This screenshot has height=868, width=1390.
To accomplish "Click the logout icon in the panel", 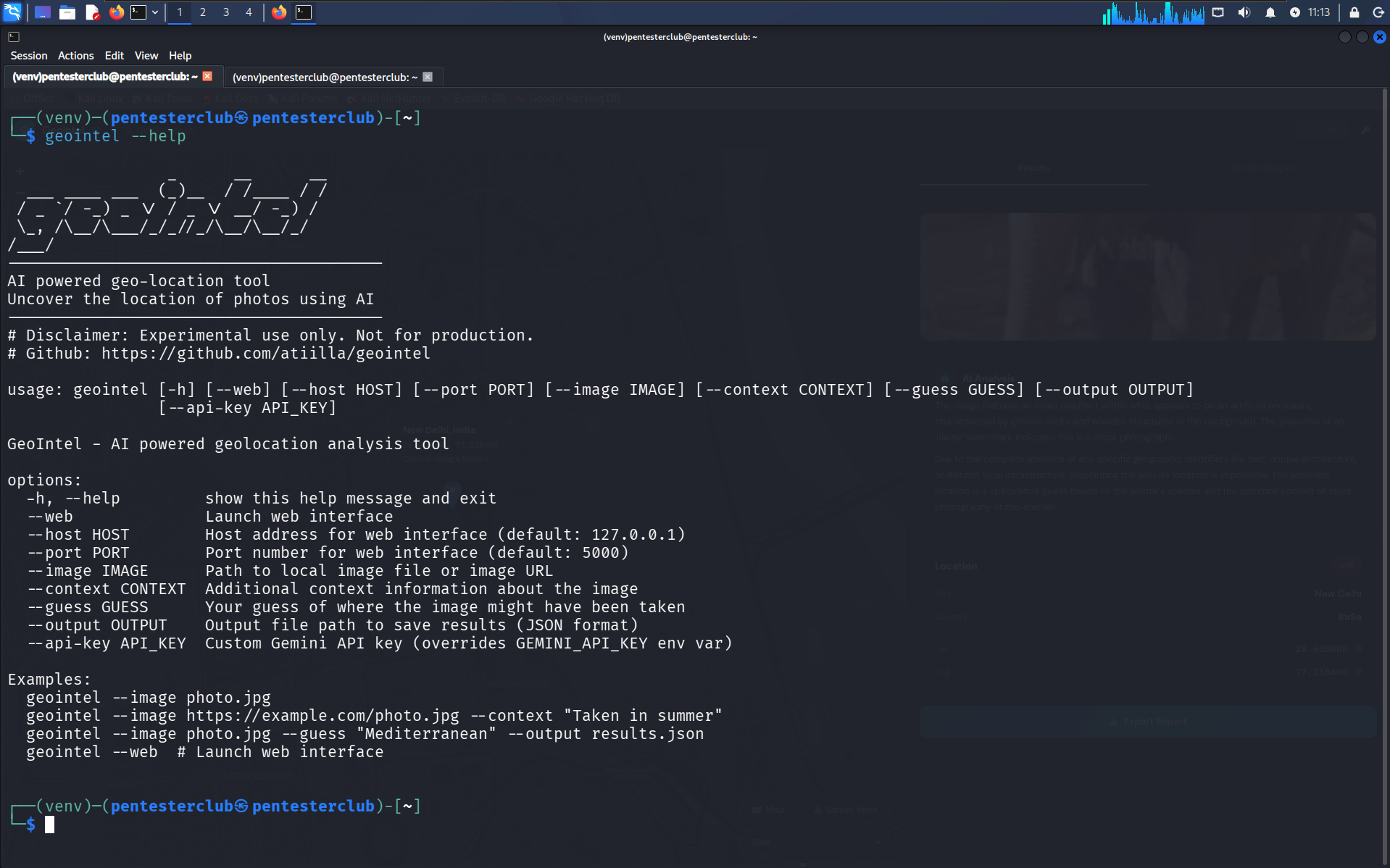I will pyautogui.click(x=1378, y=12).
